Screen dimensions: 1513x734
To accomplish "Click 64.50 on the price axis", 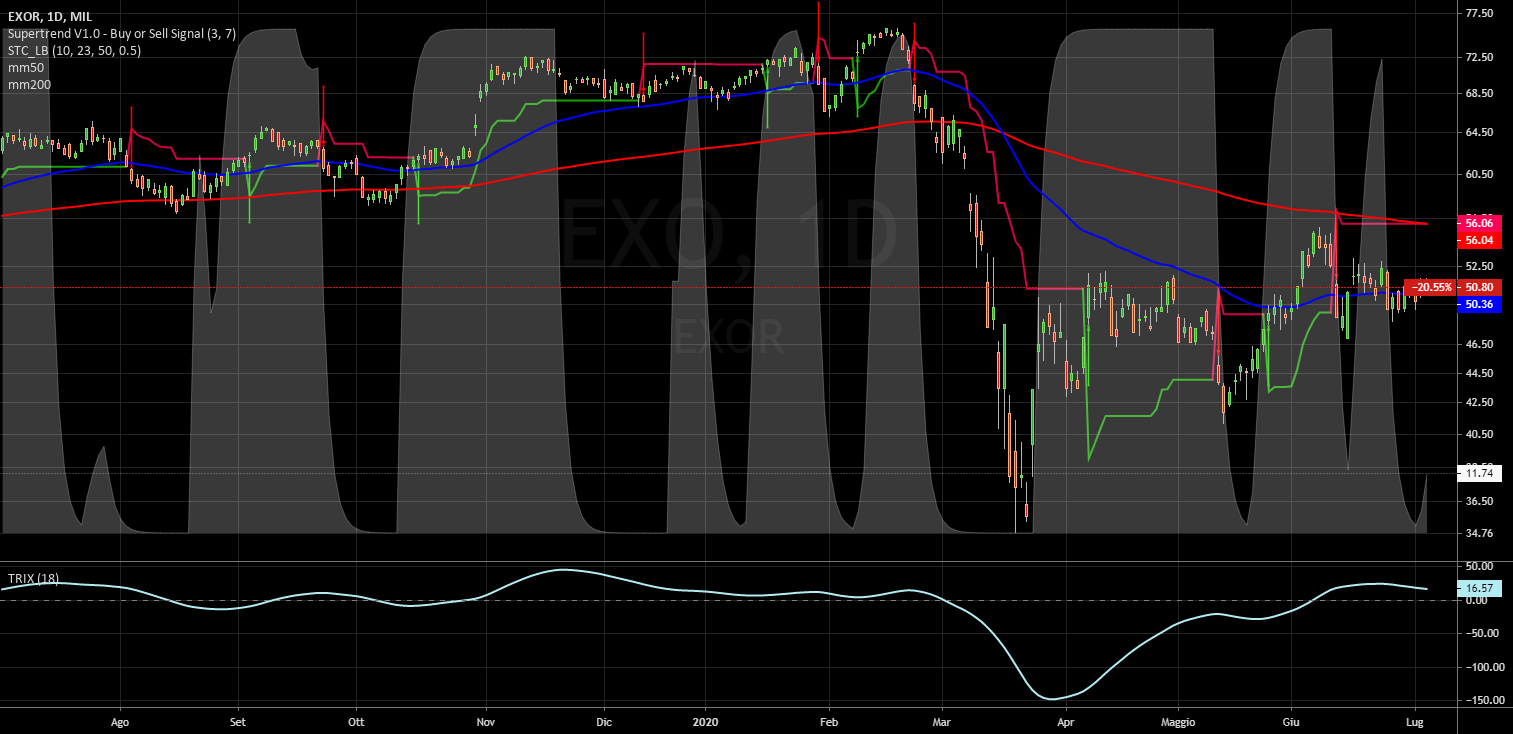I will 1479,132.
